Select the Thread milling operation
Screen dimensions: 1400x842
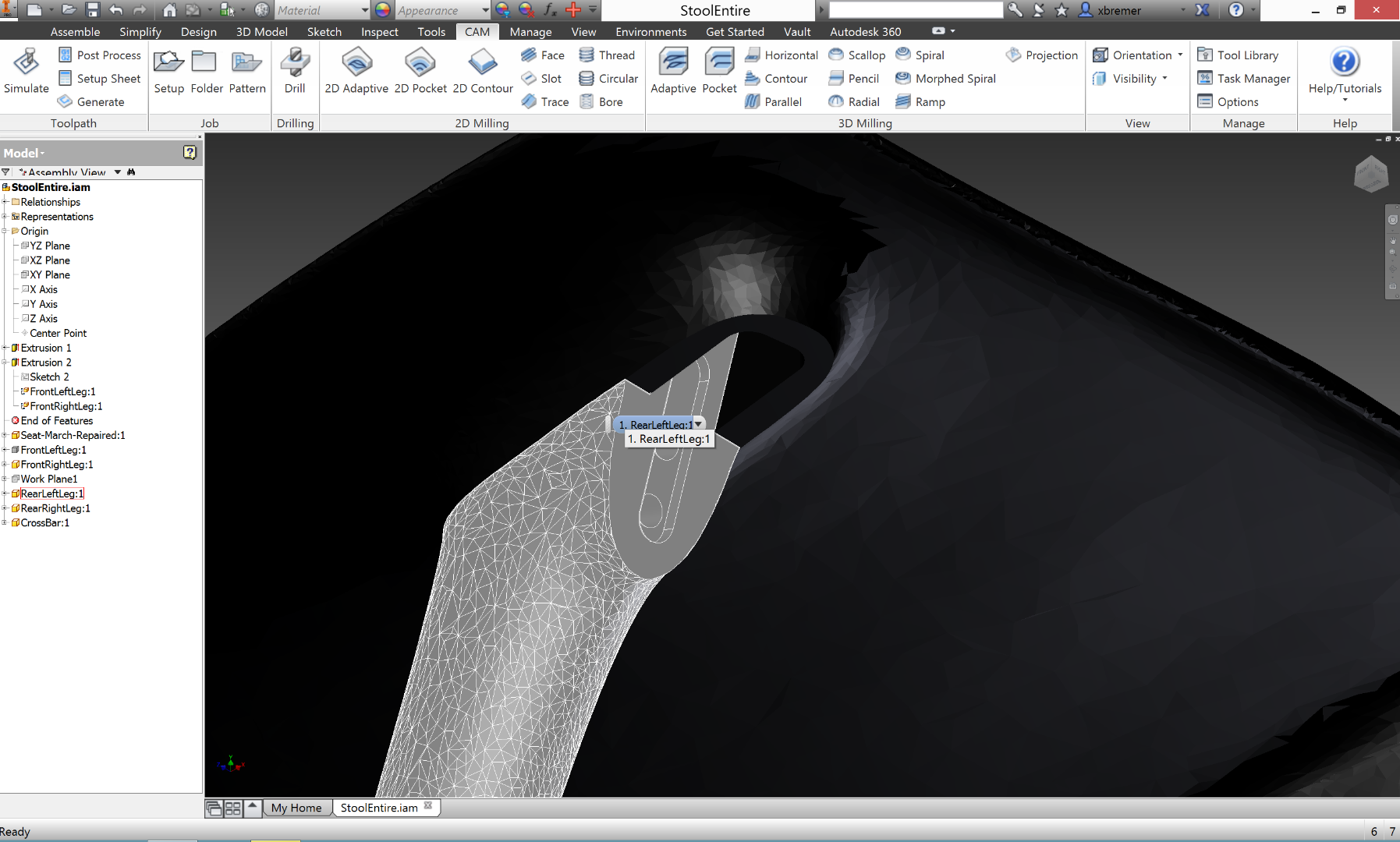[607, 55]
